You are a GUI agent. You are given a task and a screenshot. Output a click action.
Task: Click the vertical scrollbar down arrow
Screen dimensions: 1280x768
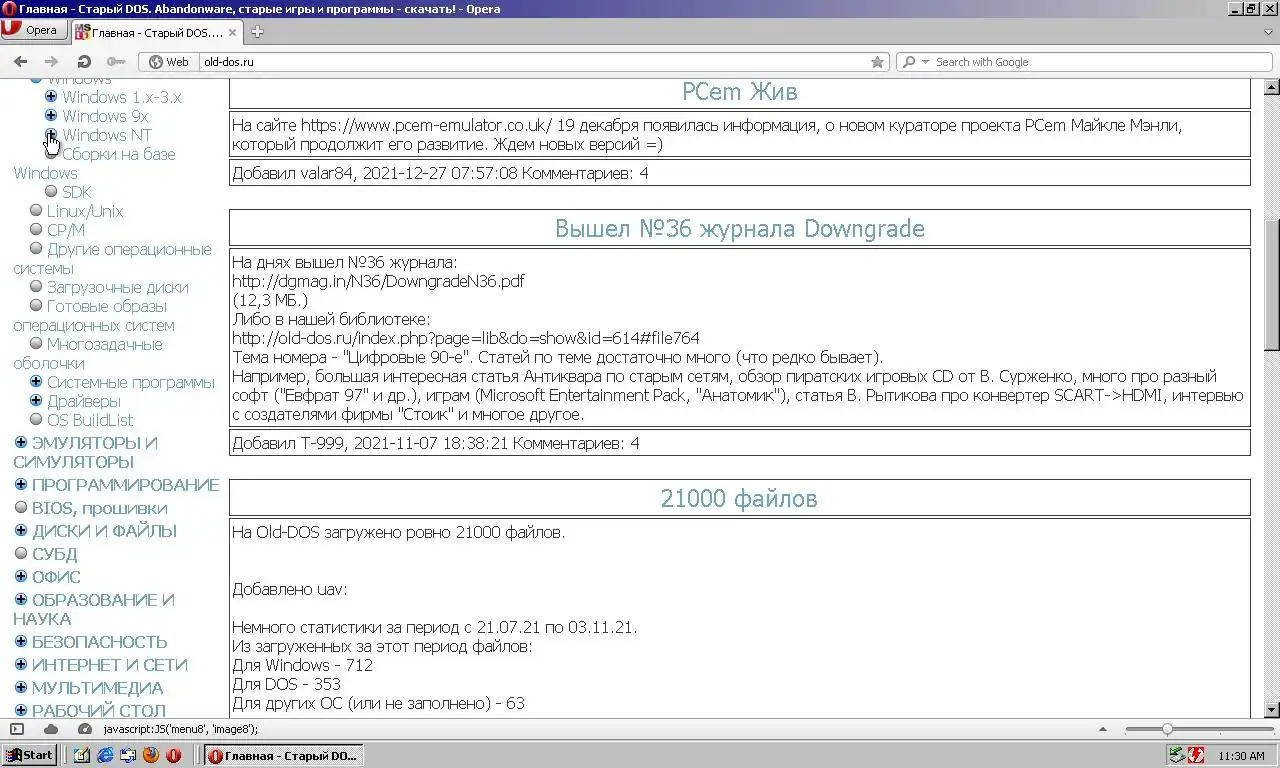pyautogui.click(x=1272, y=709)
